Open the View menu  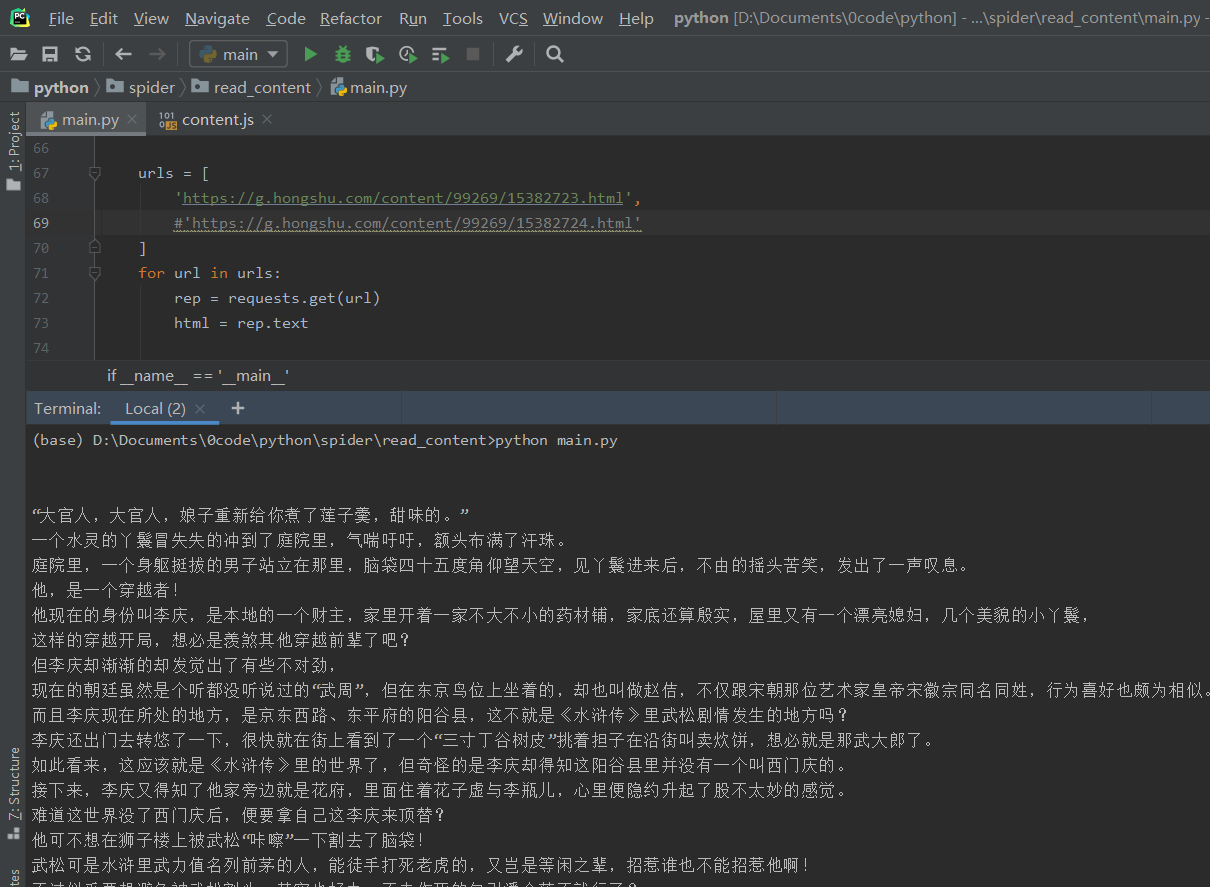point(151,18)
